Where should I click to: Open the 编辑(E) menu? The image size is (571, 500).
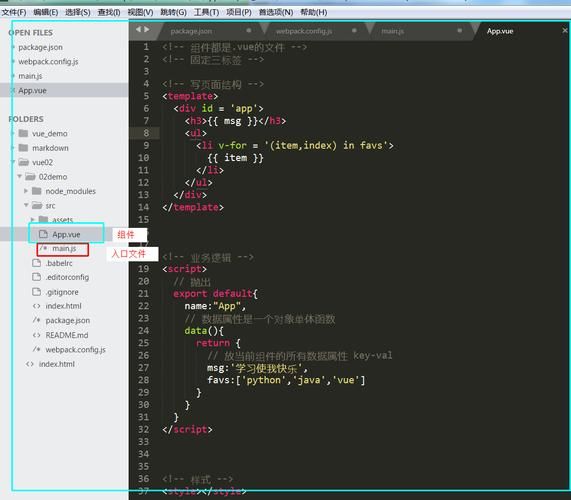pos(46,12)
